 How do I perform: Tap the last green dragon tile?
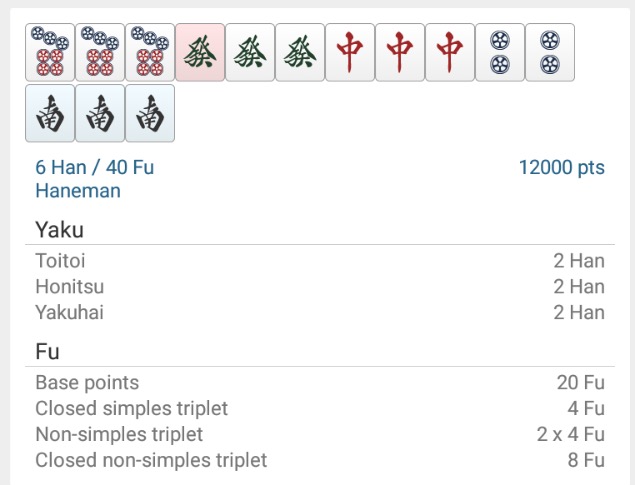(x=300, y=52)
